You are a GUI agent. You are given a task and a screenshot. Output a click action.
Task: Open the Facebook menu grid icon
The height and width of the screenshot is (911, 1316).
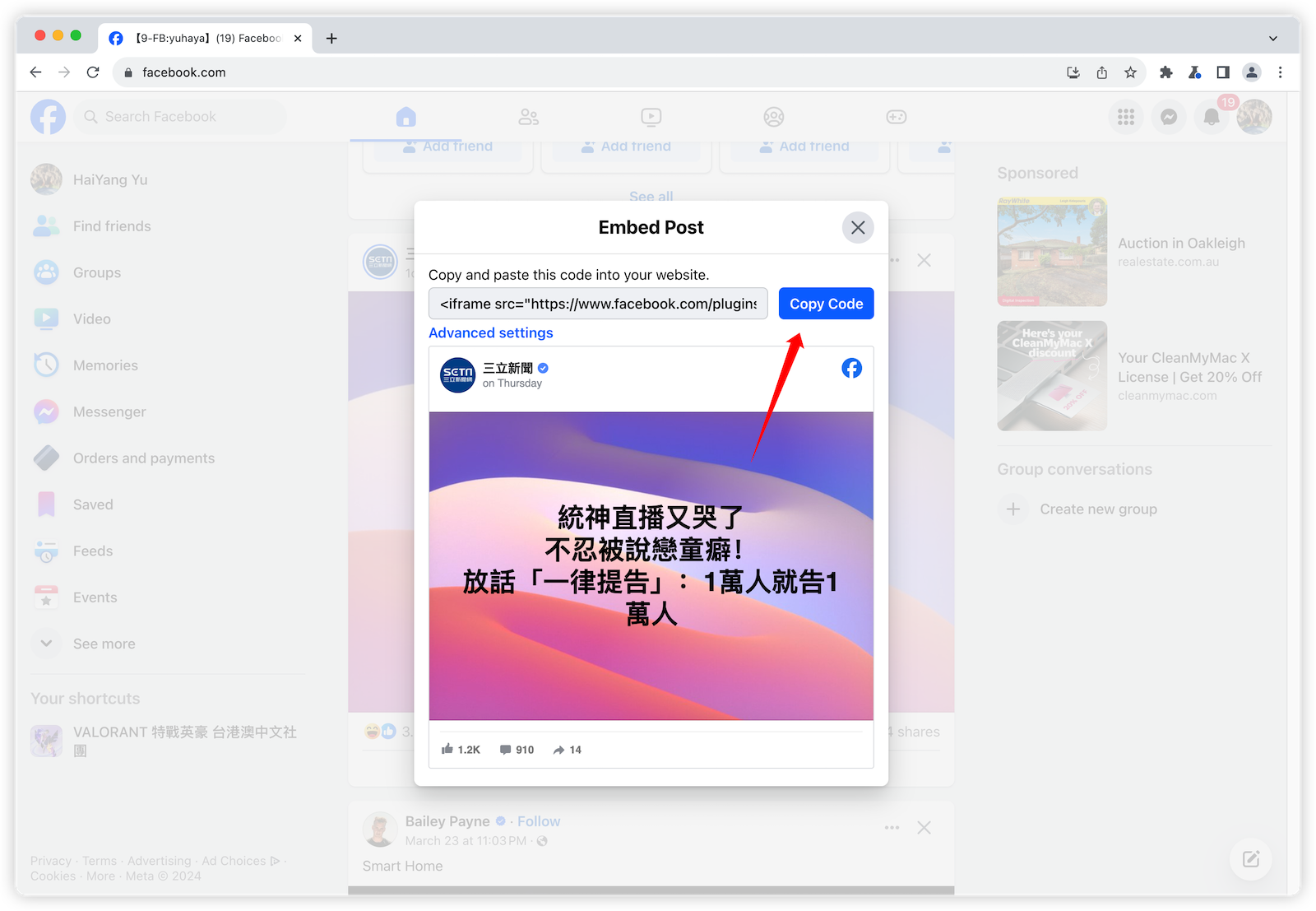[1126, 117]
